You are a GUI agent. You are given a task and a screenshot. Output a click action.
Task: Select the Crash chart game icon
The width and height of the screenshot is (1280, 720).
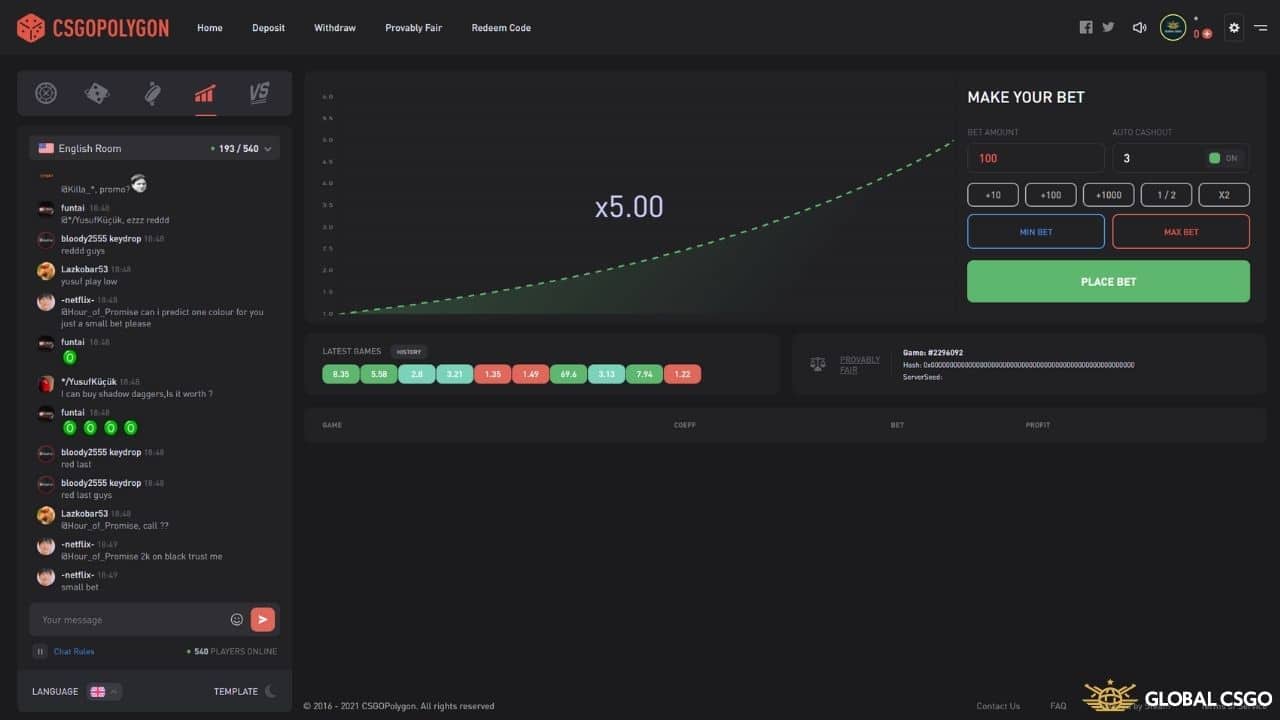205,94
